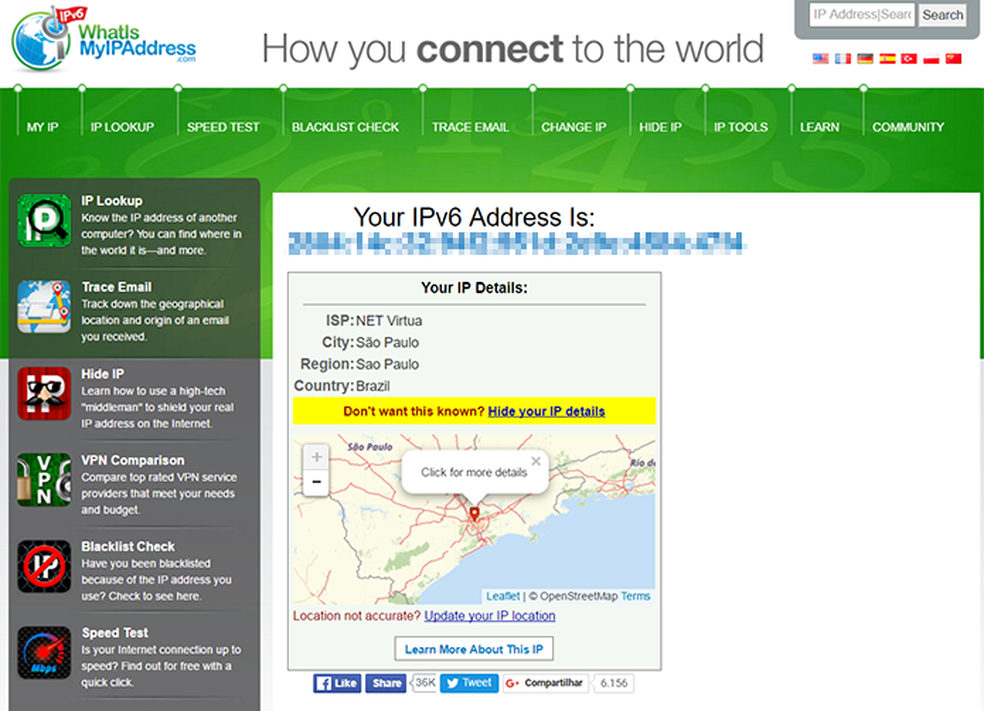Follow the Hide your IP details link

(546, 412)
